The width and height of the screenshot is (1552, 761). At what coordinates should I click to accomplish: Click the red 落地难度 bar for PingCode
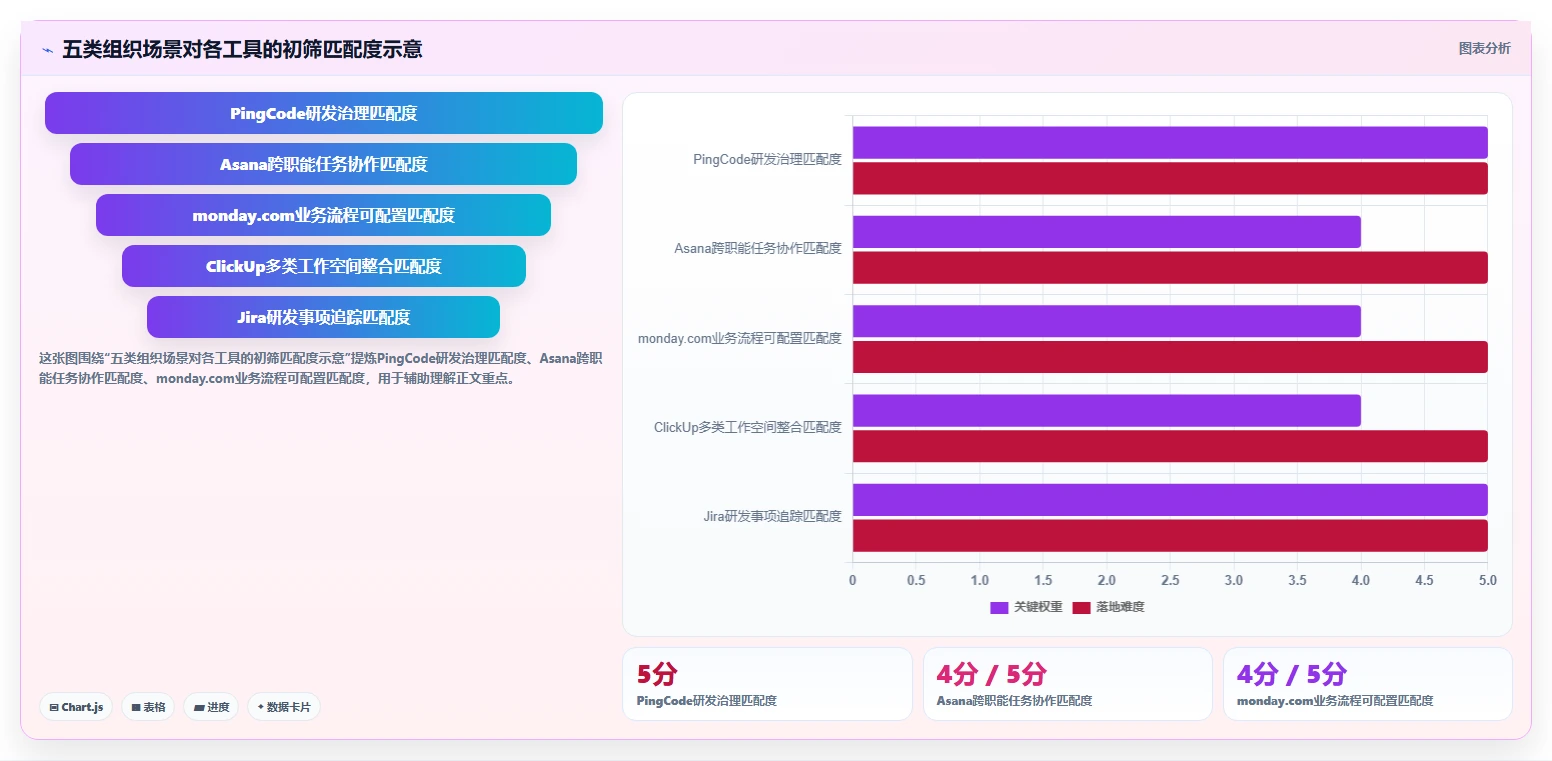(1170, 178)
